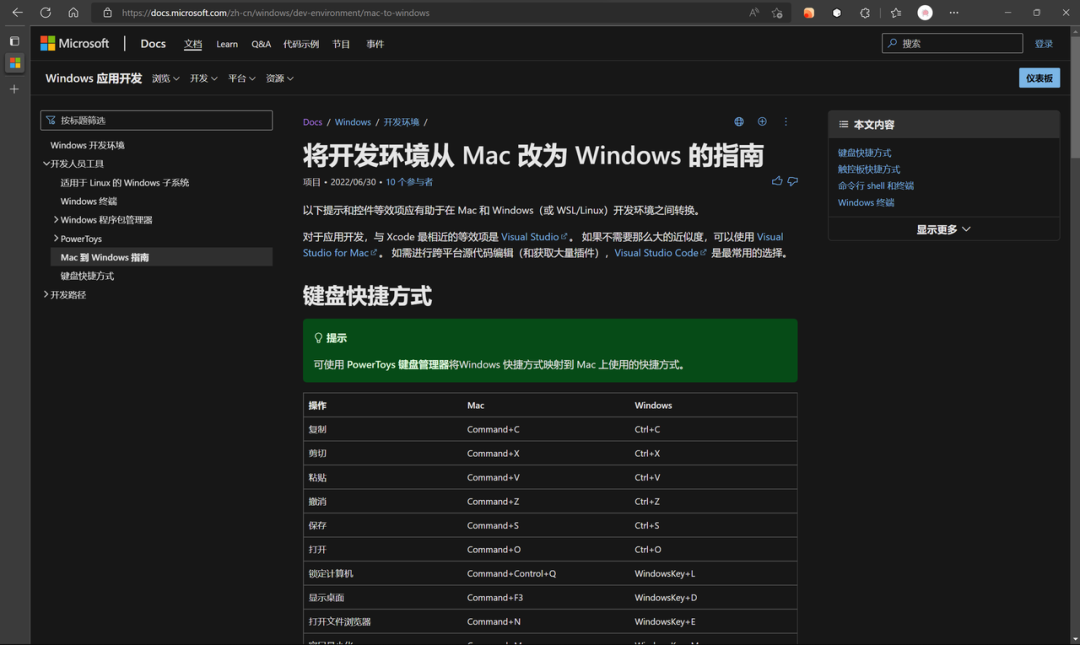Expand the Windows 程序包管理器 tree node

[56, 220]
